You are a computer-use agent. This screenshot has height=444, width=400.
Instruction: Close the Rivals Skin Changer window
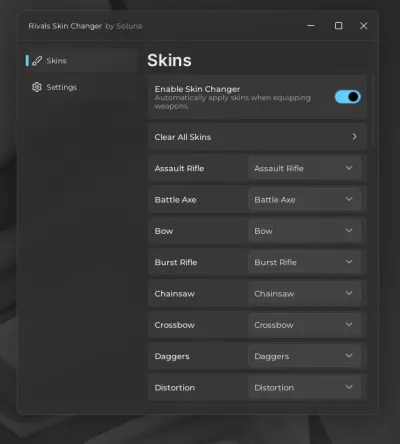tap(363, 26)
